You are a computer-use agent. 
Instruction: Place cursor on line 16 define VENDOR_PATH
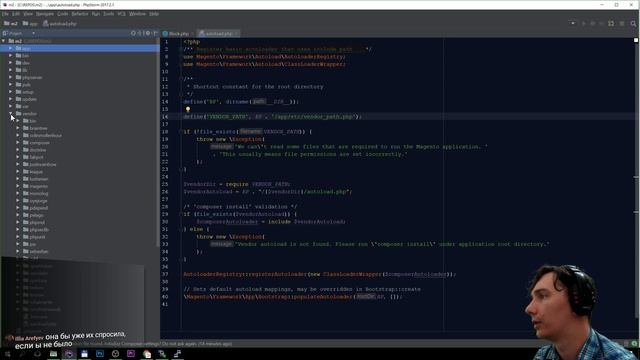(273, 117)
